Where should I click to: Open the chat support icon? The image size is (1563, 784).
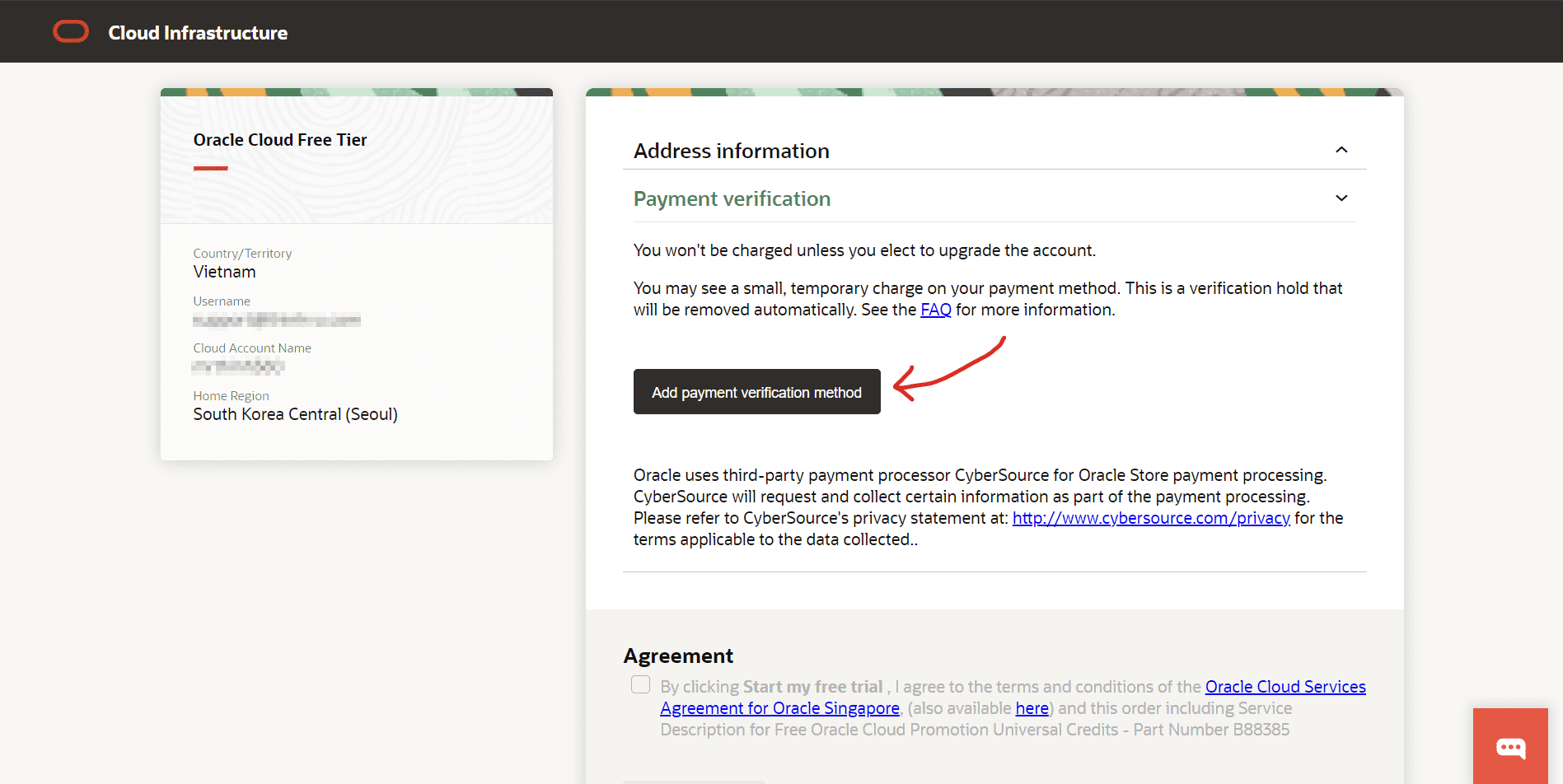point(1510,747)
